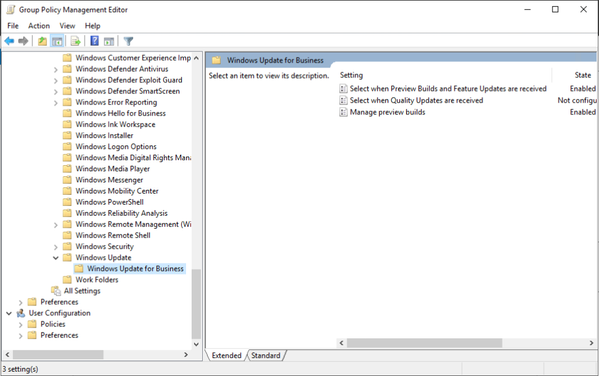599x376 pixels.
Task: Select Windows Media Player in tree
Action: click(112, 169)
